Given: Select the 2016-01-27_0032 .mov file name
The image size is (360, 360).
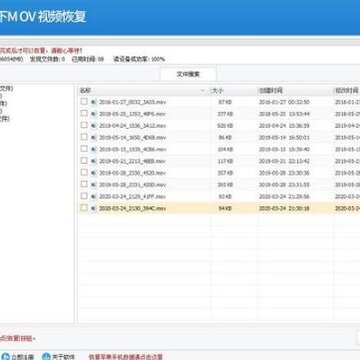Looking at the screenshot, I should (x=132, y=102).
